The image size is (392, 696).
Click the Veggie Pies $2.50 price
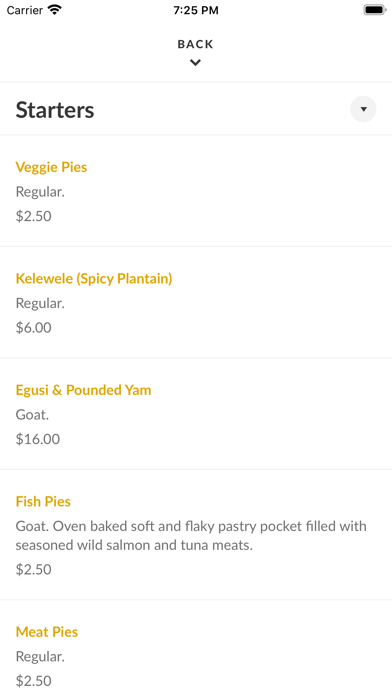[34, 216]
